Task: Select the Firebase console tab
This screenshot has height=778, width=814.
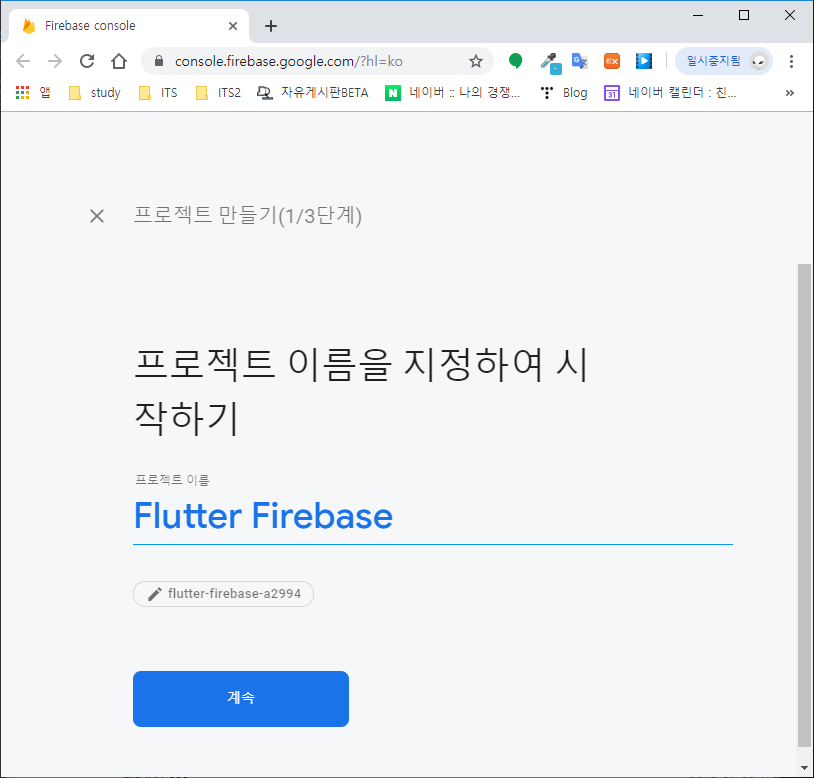Action: point(129,26)
